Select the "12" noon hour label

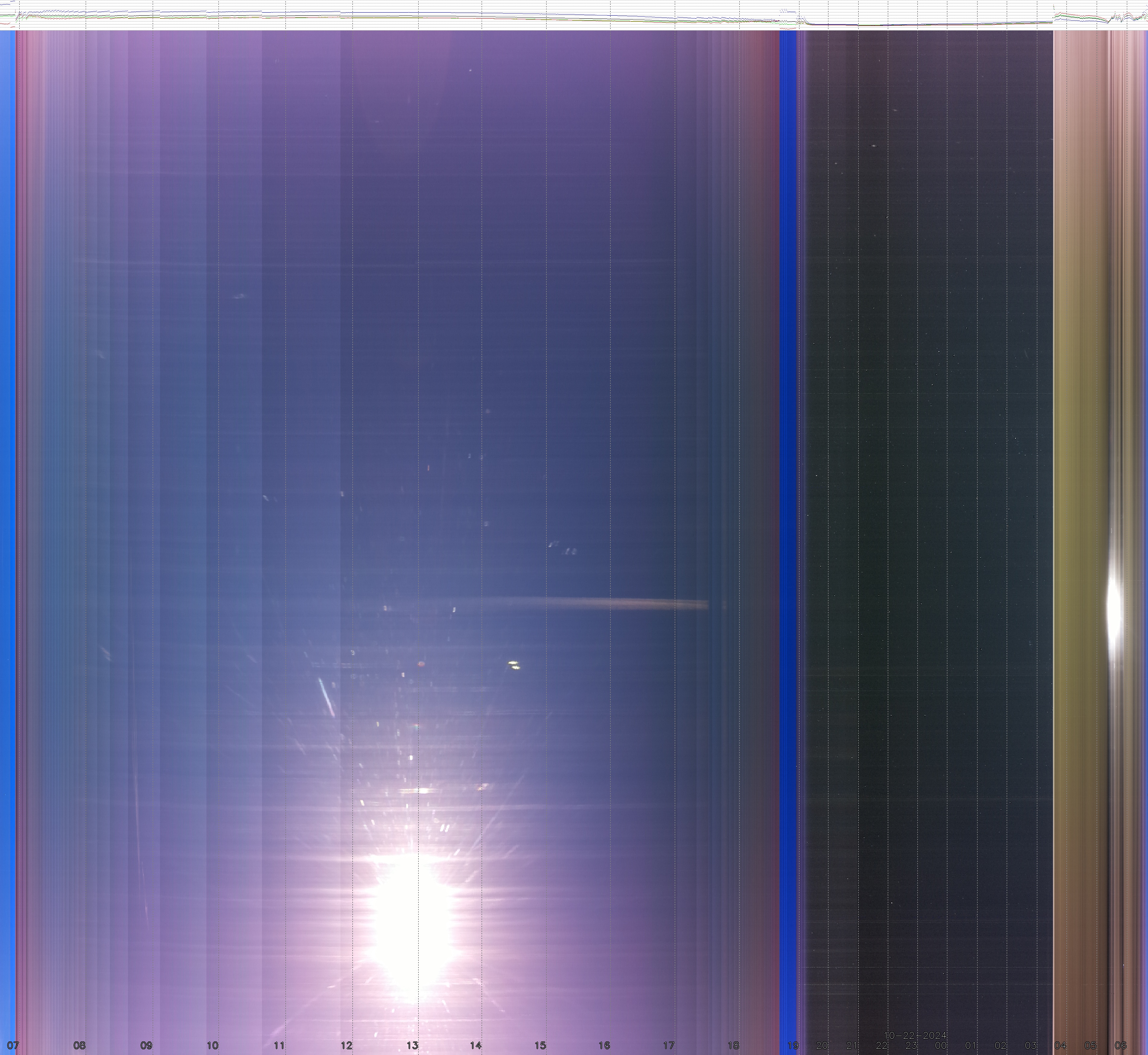[x=346, y=1046]
